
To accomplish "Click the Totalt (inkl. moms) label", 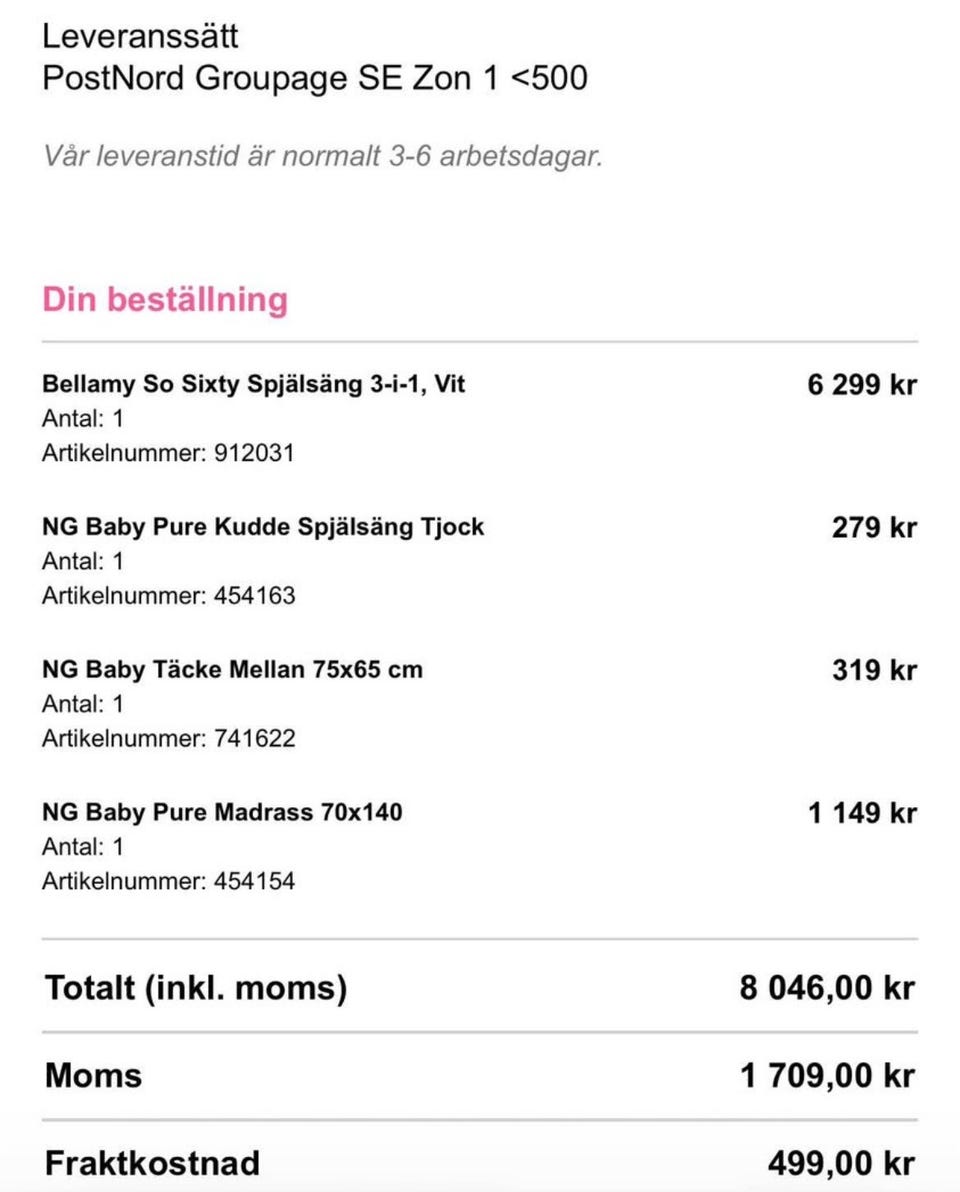I will pyautogui.click(x=196, y=988).
